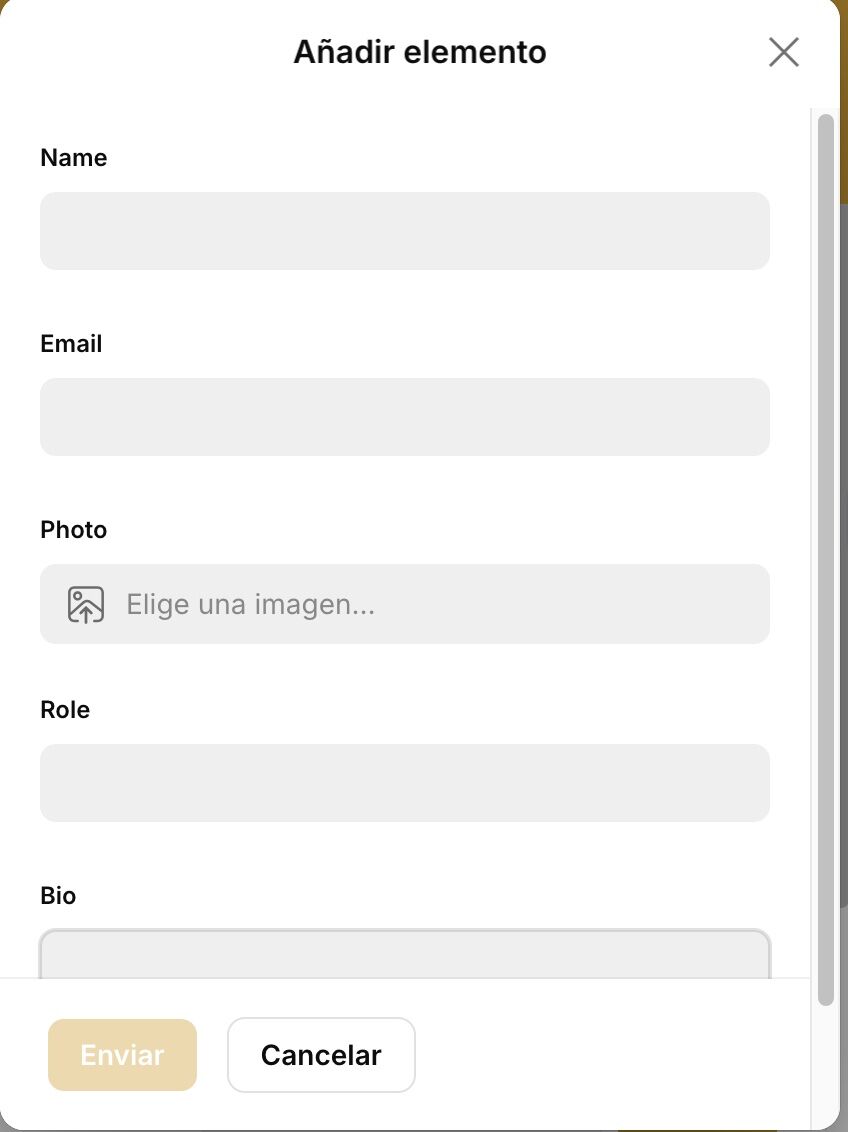Screen dimensions: 848x1132
Task: Click the 'Elige una imagen...' placeholder text
Action: tap(250, 604)
